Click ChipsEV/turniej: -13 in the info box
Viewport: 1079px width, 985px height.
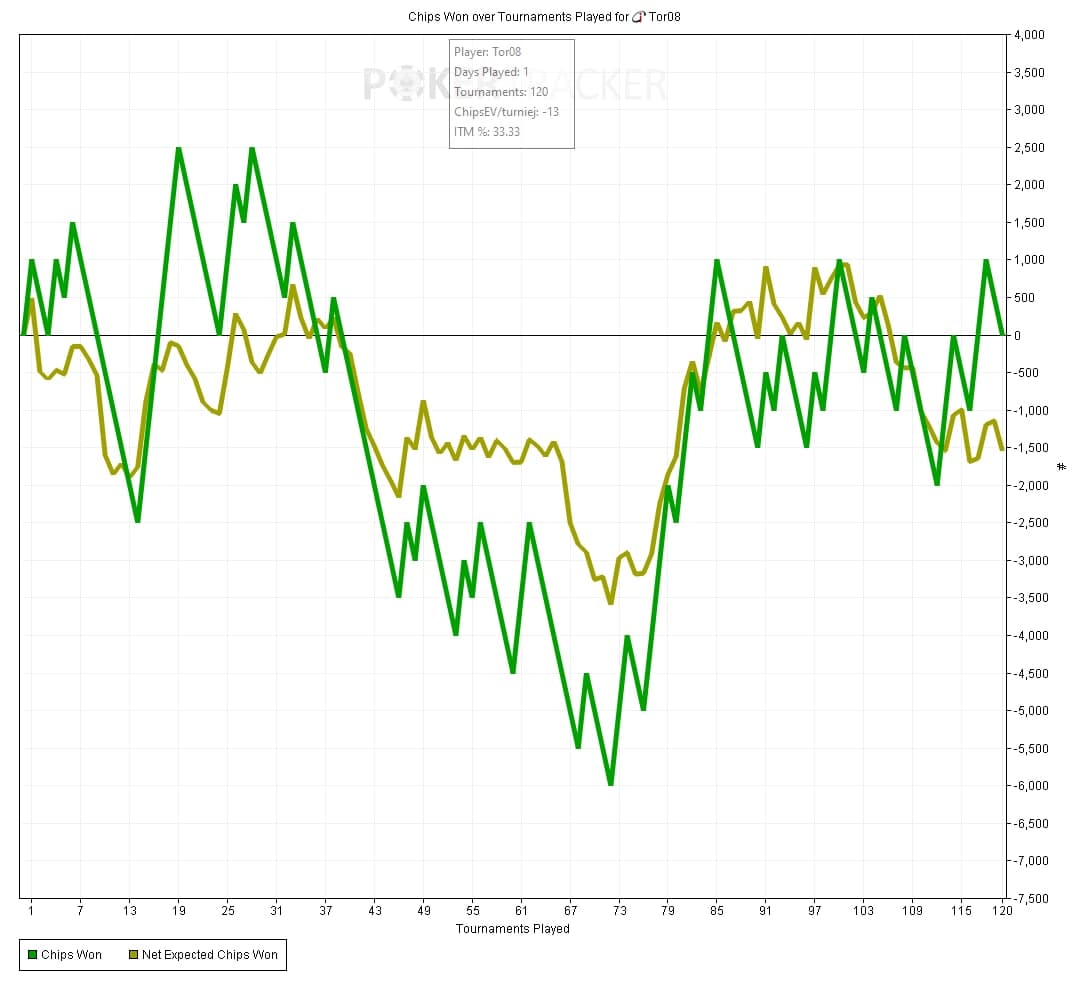506,112
